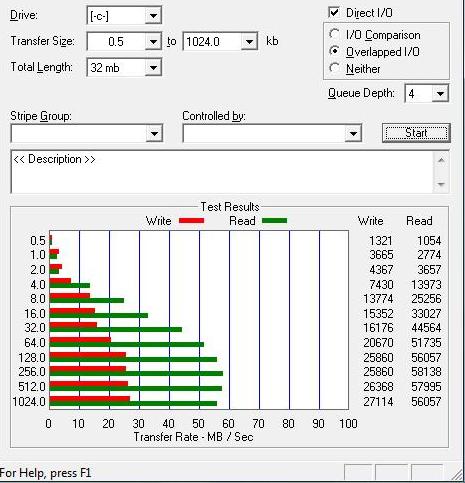Click the Transfer Rate - MB / Sec axis label

pos(193,437)
